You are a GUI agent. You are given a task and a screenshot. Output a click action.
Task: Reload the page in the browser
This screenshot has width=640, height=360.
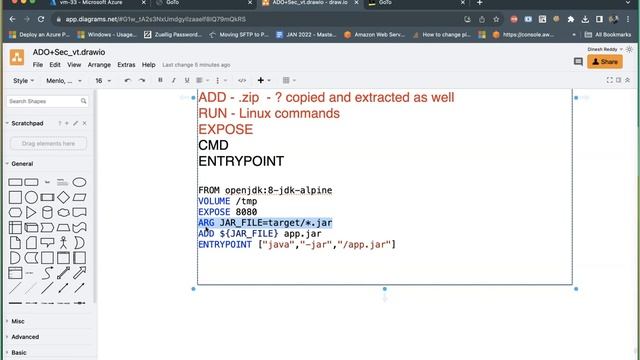click(x=41, y=19)
